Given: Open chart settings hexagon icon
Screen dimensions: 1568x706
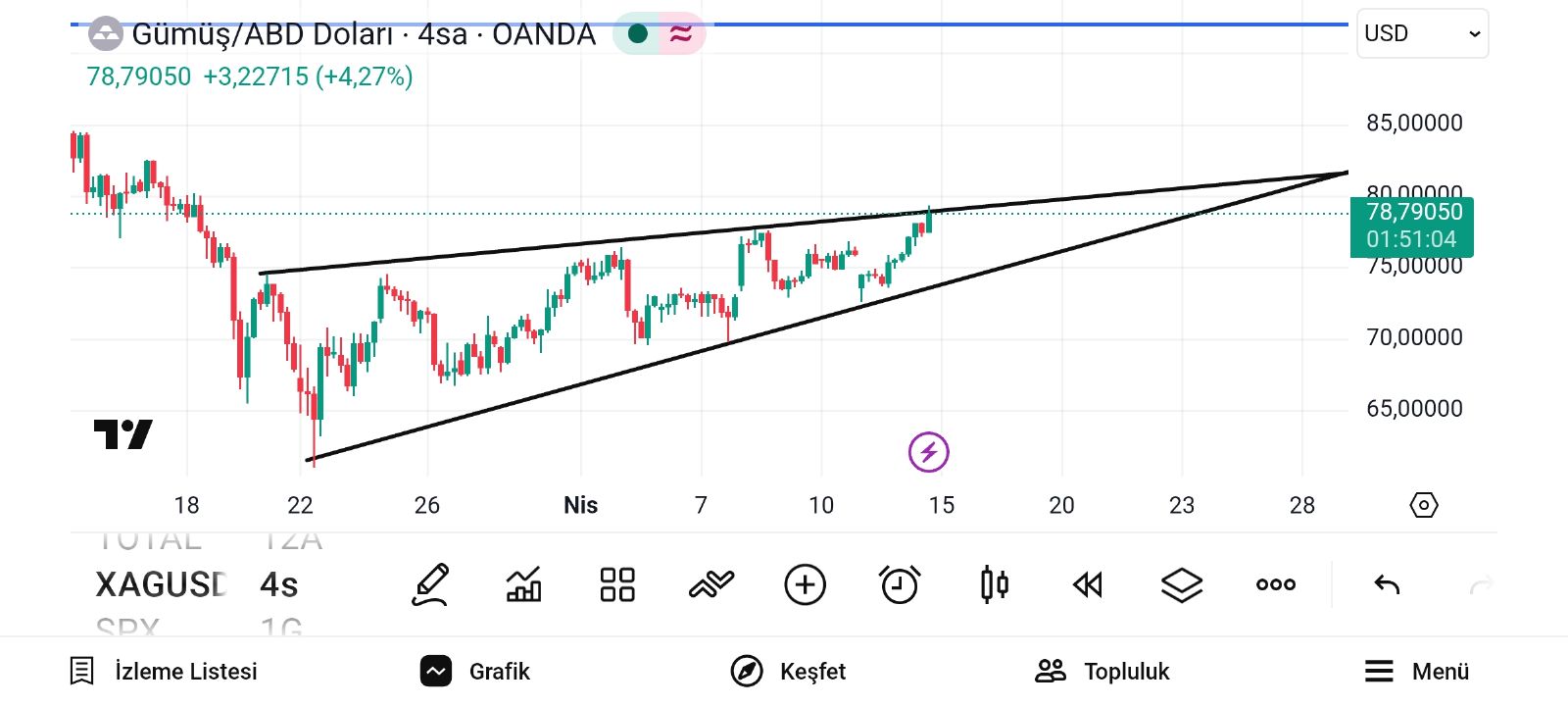Looking at the screenshot, I should [x=1423, y=505].
